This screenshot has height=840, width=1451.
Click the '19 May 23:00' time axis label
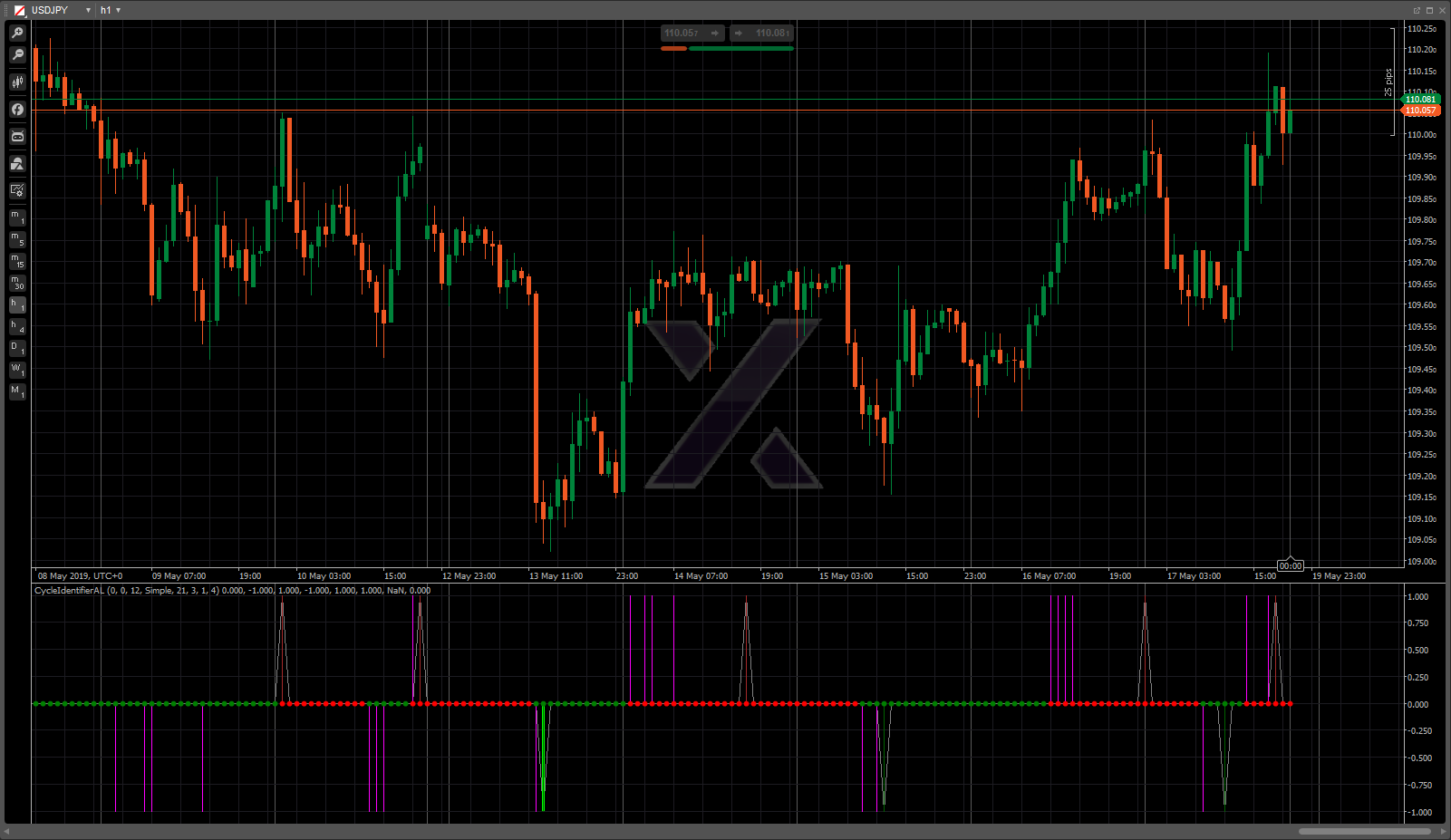1339,576
